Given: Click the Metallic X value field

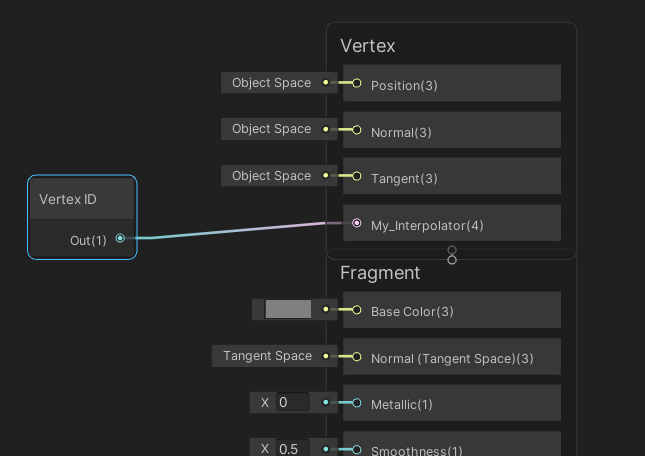Looking at the screenshot, I should tap(292, 403).
